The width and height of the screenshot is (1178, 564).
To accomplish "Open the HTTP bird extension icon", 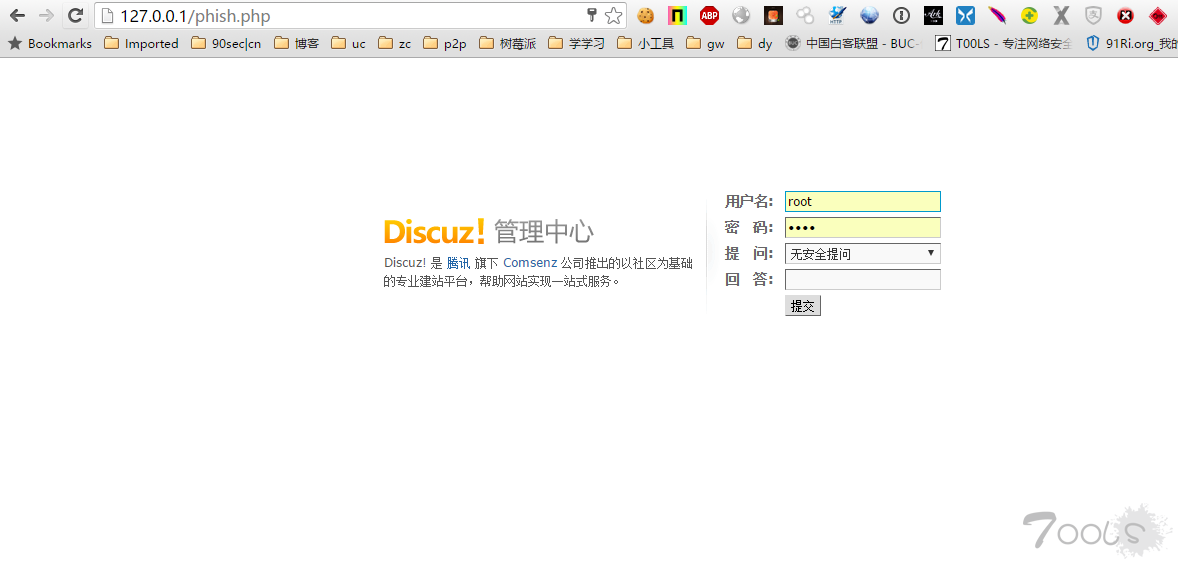I will click(838, 15).
